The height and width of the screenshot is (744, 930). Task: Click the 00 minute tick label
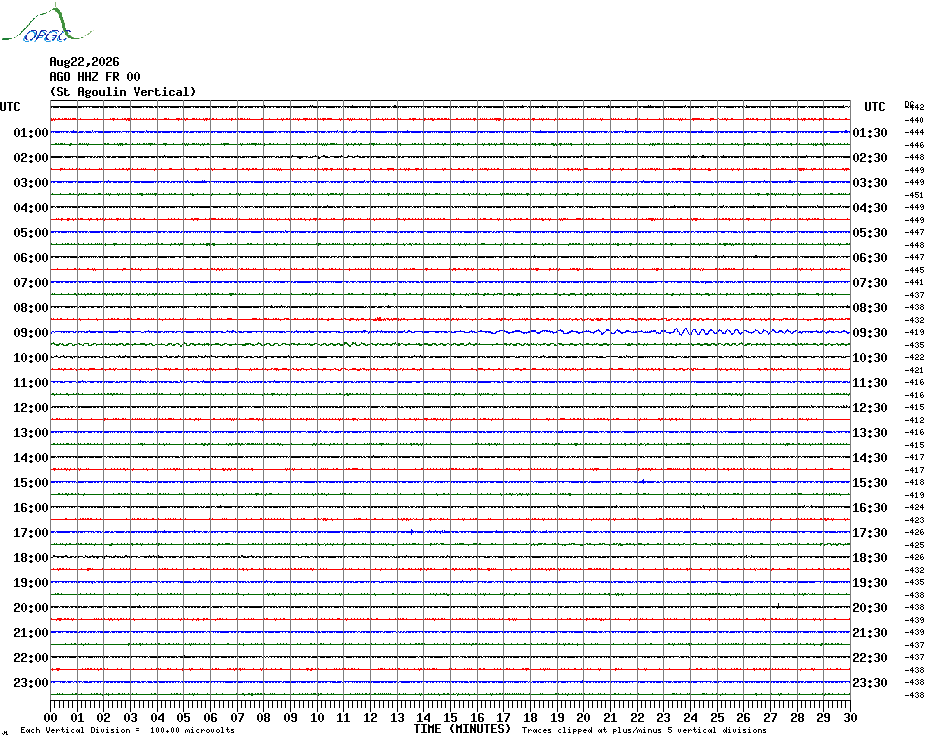[51, 718]
